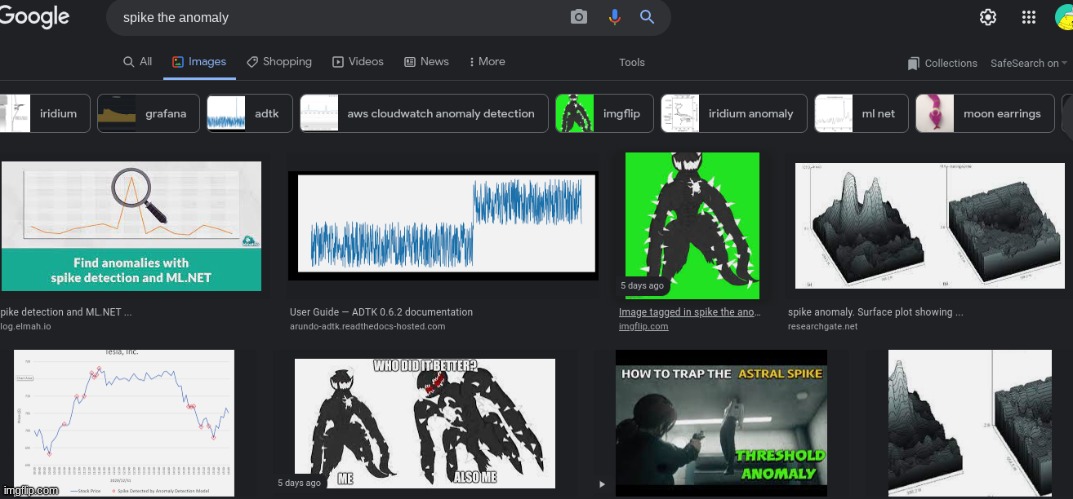The width and height of the screenshot is (1073, 499).
Task: Open the user profile avatar
Action: (x=1064, y=17)
